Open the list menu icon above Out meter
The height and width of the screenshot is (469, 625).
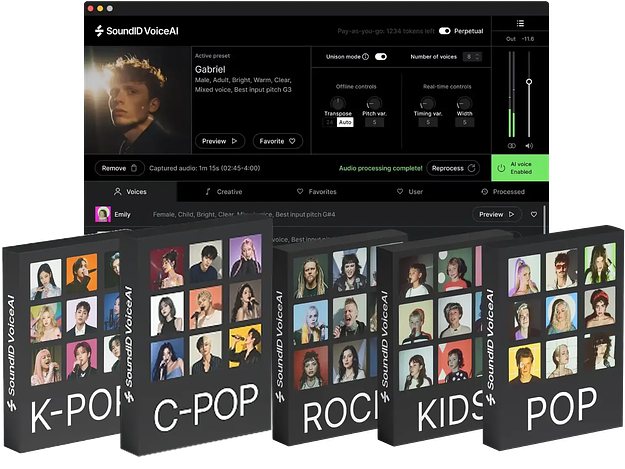(520, 24)
